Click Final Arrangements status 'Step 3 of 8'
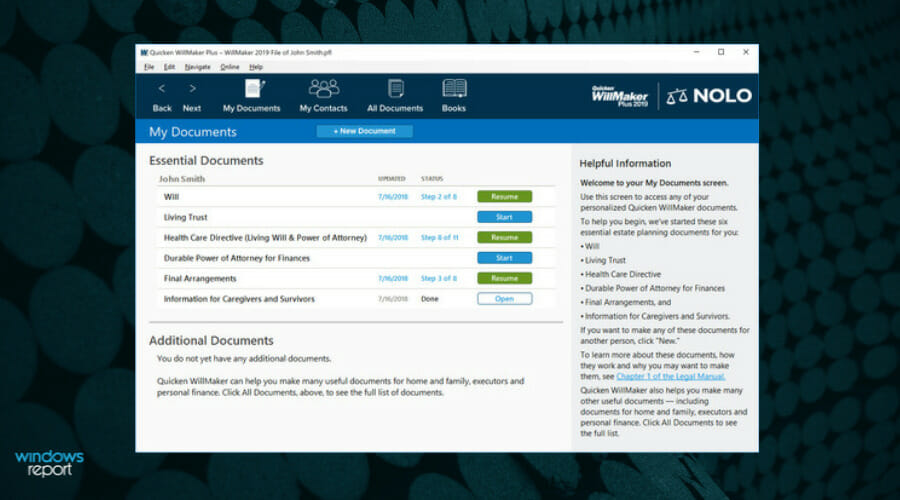Screen dimensions: 900x500 (439, 278)
